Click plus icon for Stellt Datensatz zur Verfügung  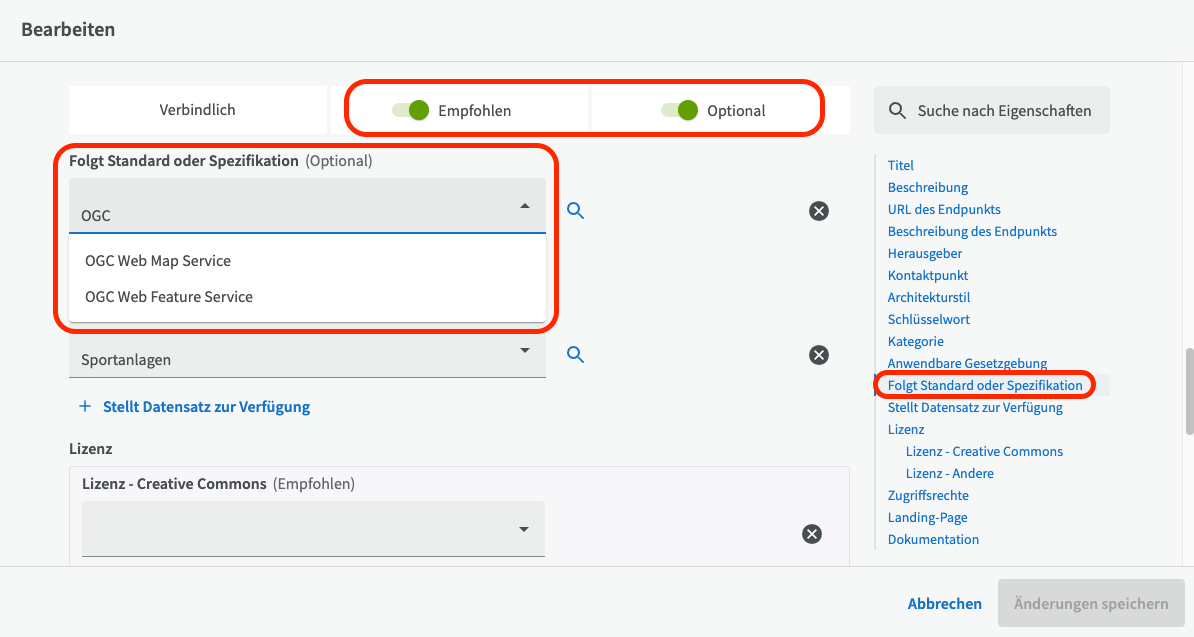click(85, 407)
